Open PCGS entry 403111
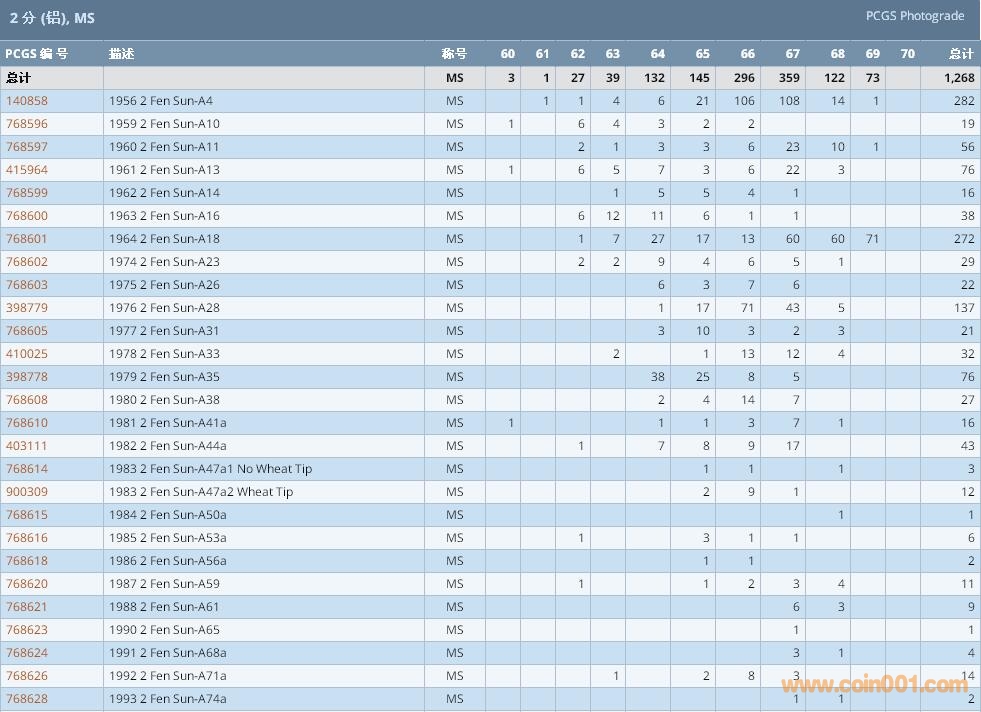981x712 pixels. (x=27, y=446)
